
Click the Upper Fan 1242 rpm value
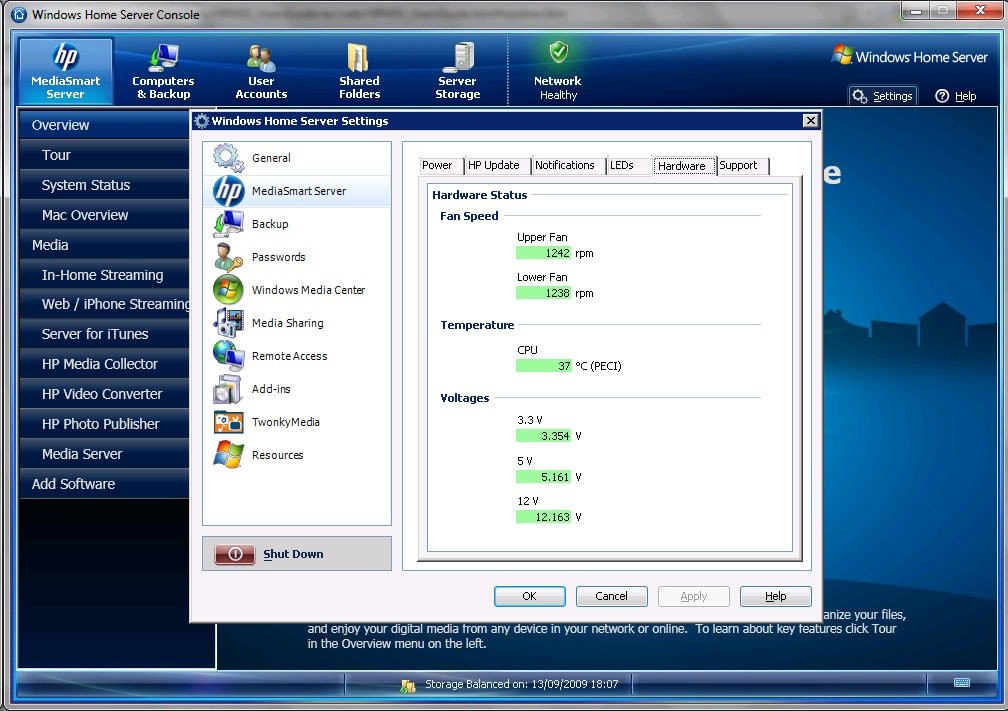click(x=543, y=253)
